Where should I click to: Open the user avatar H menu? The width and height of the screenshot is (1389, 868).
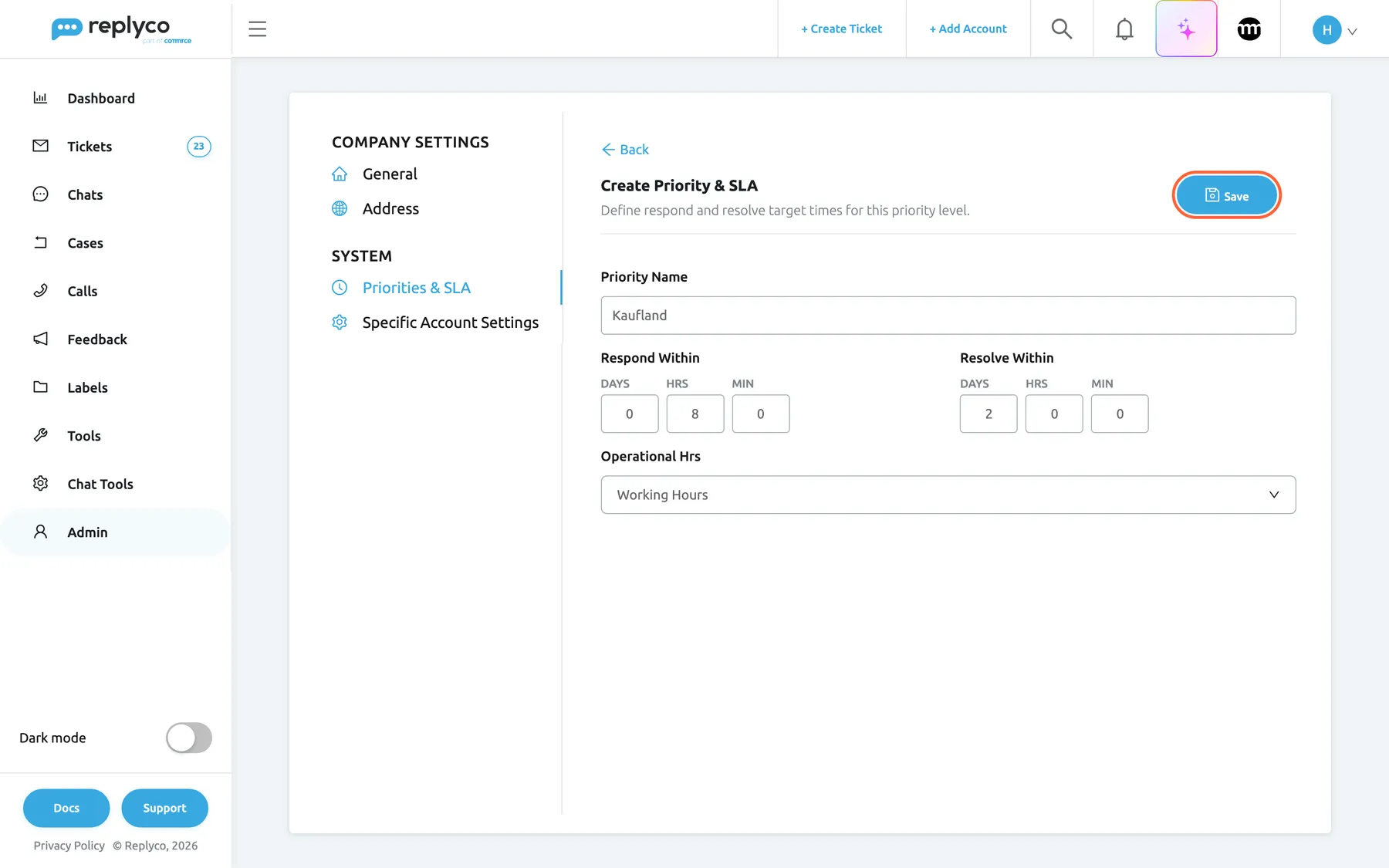[x=1335, y=30]
